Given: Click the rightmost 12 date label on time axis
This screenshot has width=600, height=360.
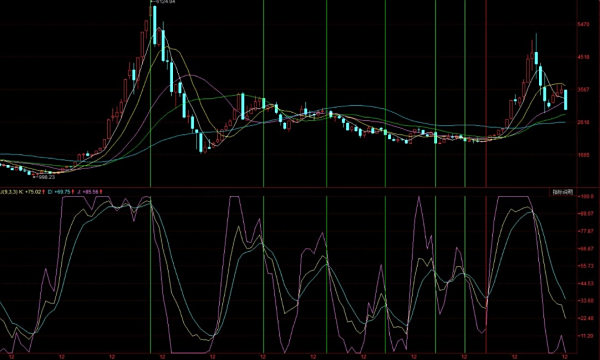Looking at the screenshot, I should (565, 357).
